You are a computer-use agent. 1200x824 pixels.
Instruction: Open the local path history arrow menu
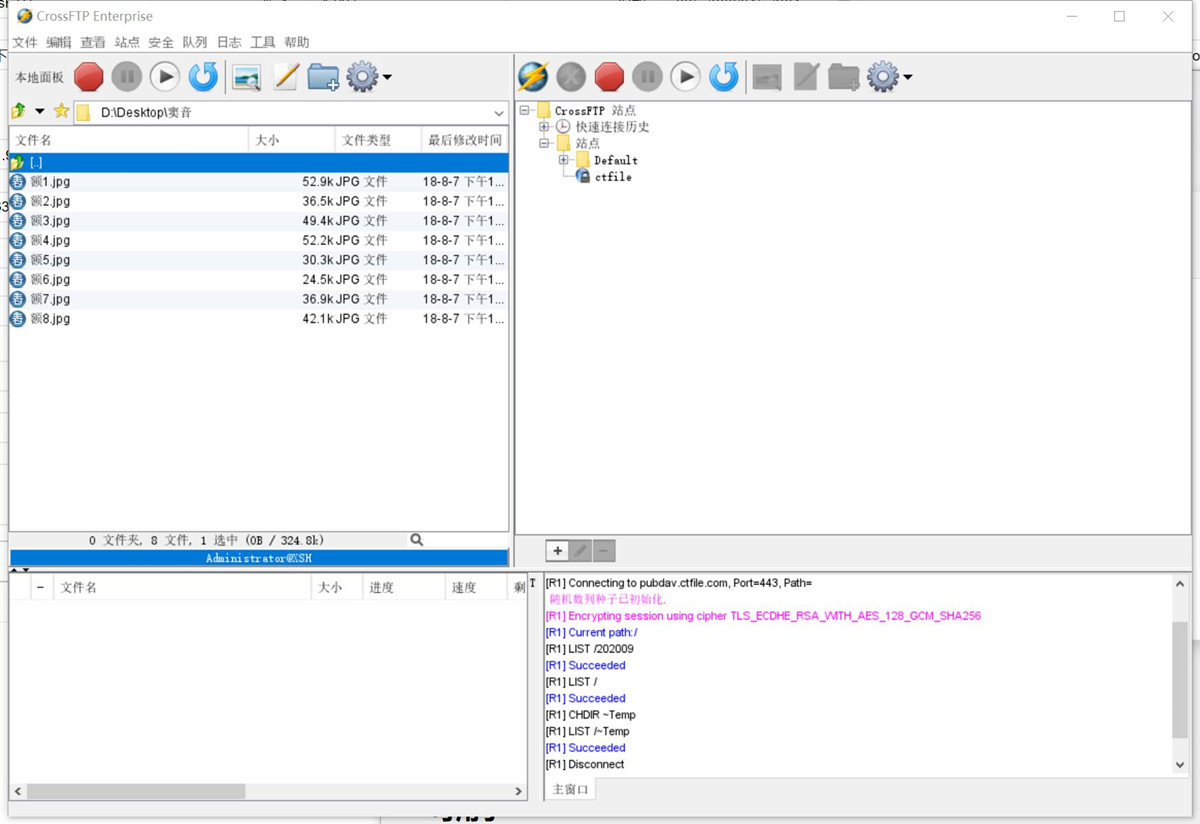tap(40, 111)
